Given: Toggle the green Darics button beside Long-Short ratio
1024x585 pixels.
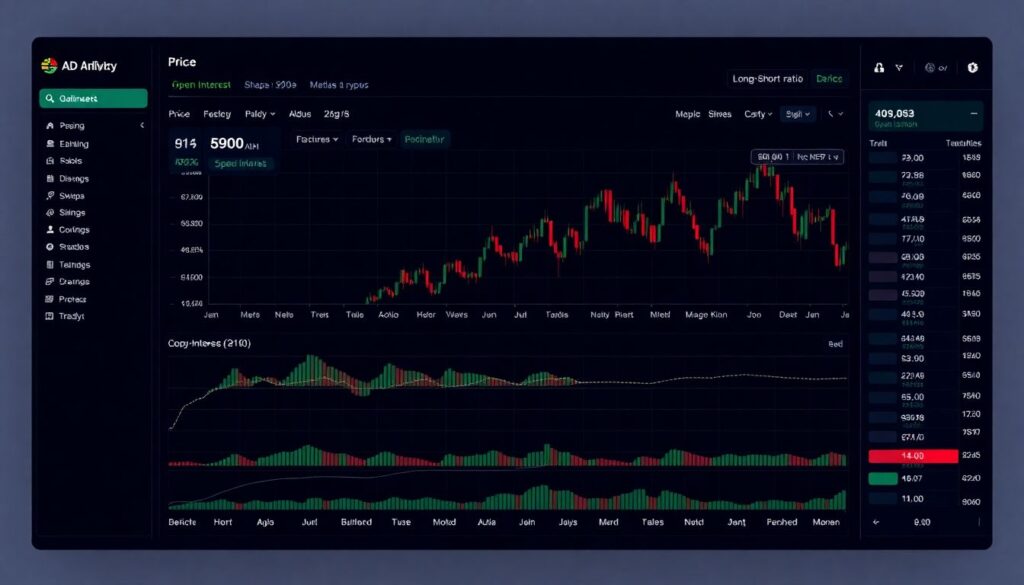Looking at the screenshot, I should (829, 78).
